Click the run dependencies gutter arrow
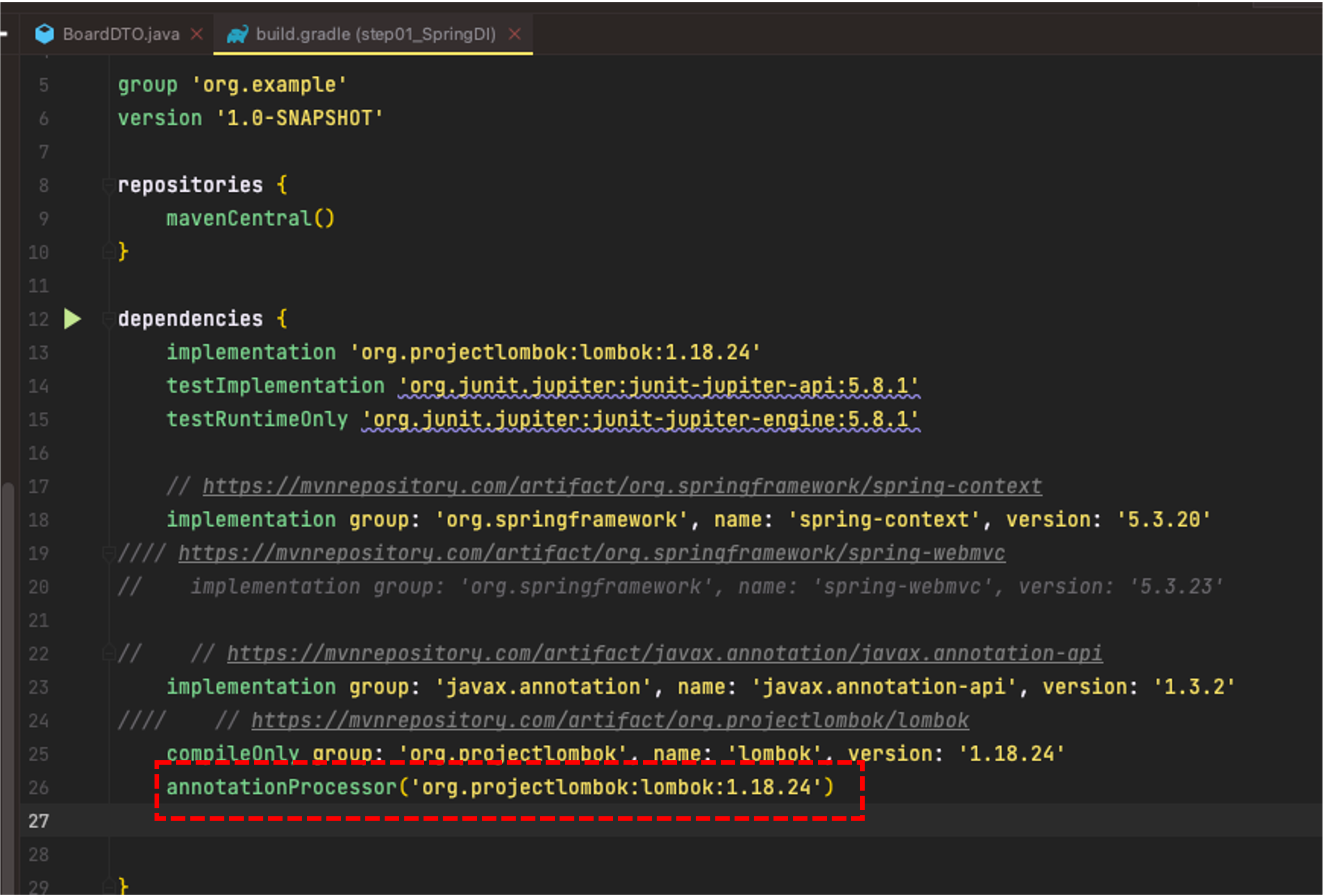 73,319
